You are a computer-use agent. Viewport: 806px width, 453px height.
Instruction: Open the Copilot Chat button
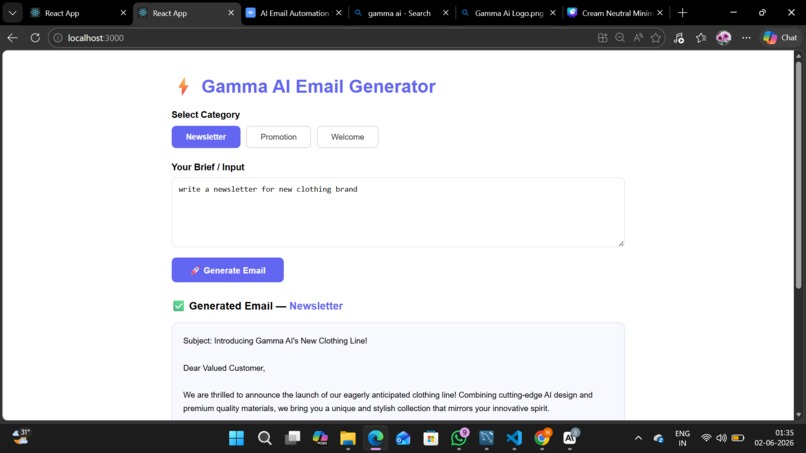coord(780,38)
